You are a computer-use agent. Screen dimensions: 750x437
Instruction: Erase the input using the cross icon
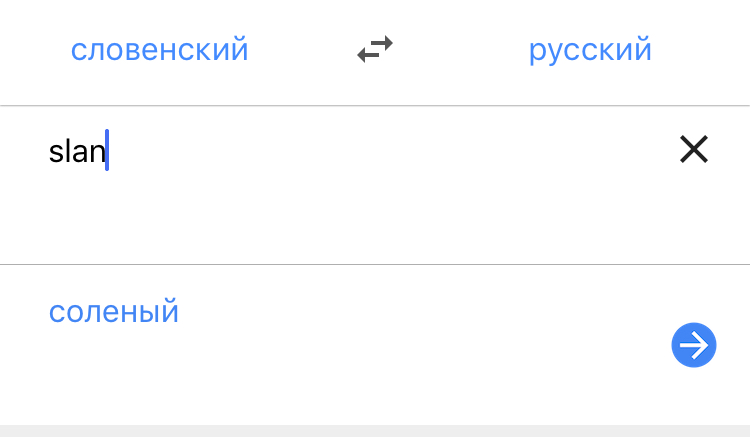693,150
